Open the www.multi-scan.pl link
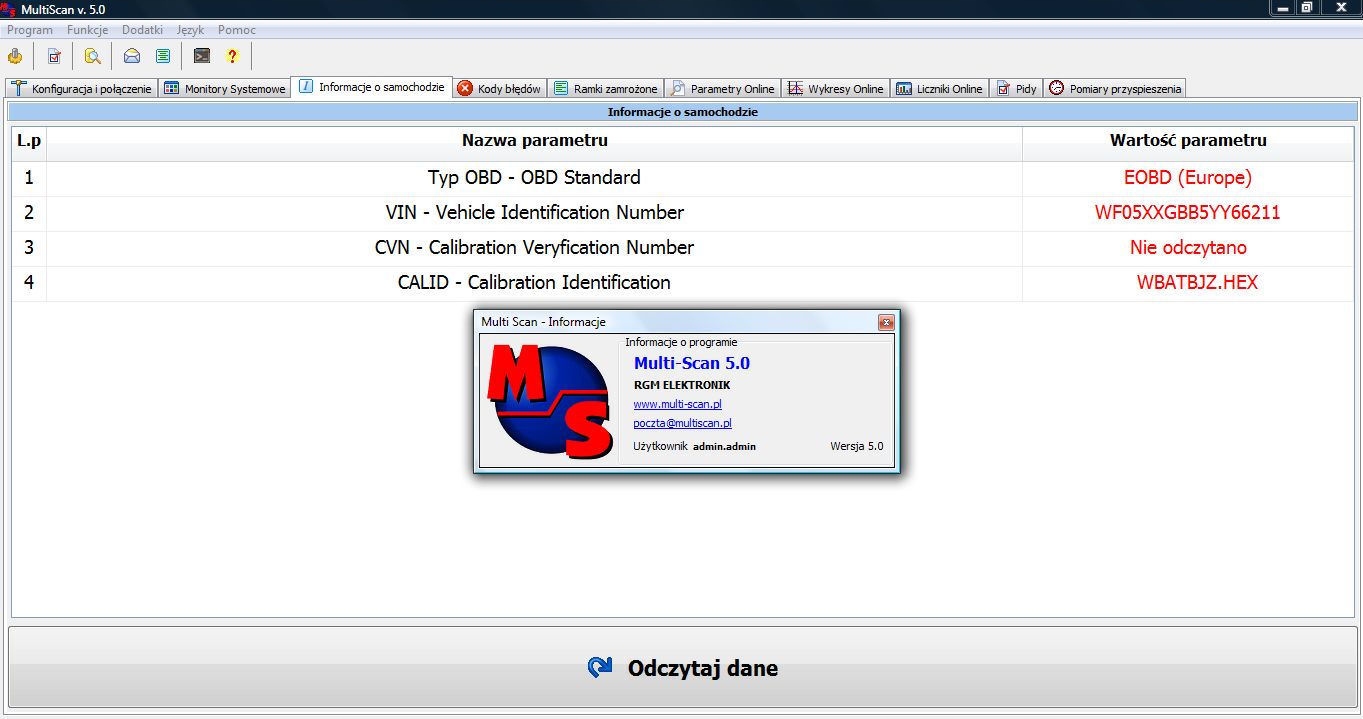 click(x=677, y=404)
